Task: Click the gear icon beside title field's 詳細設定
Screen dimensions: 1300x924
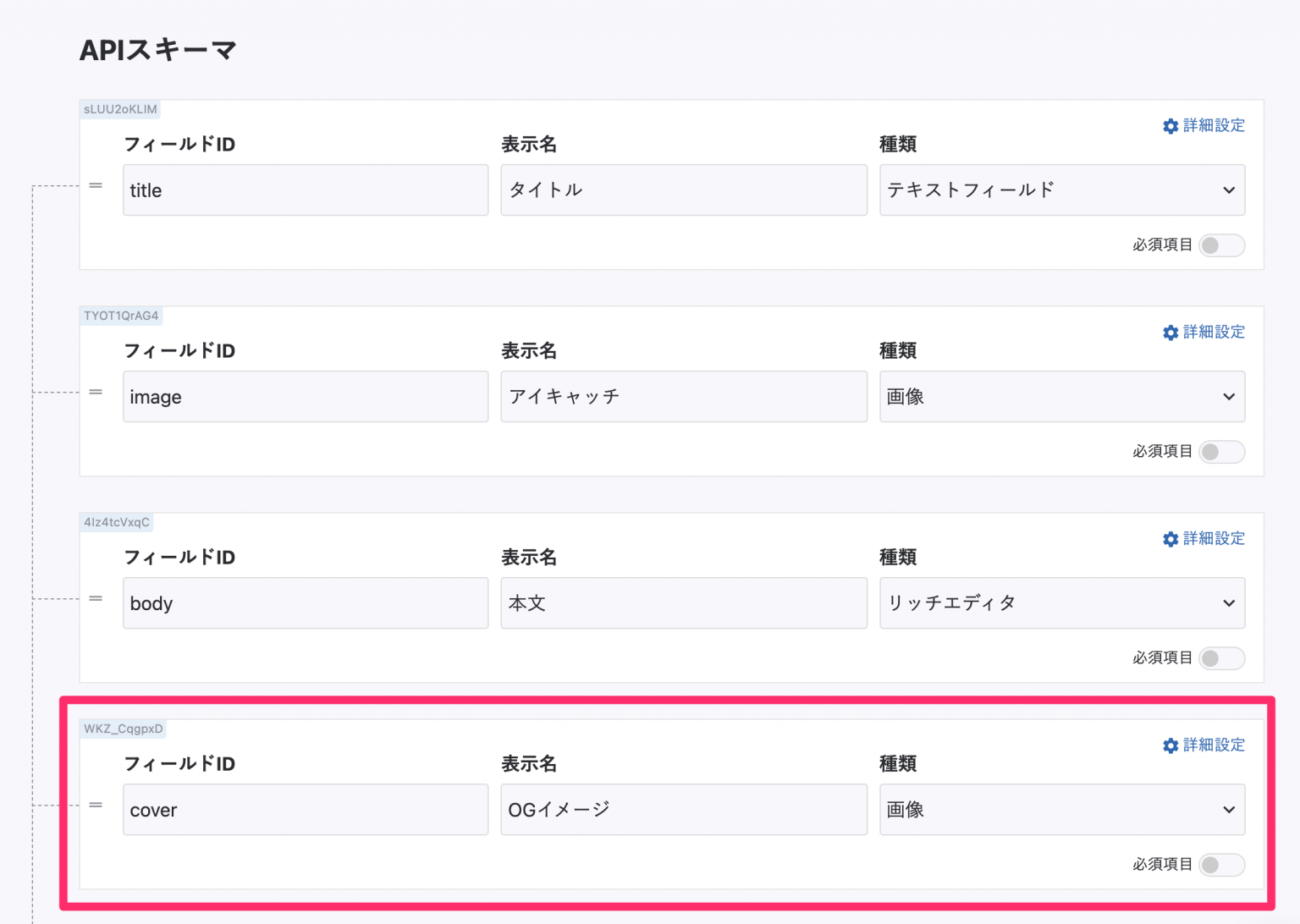Action: pos(1171,125)
